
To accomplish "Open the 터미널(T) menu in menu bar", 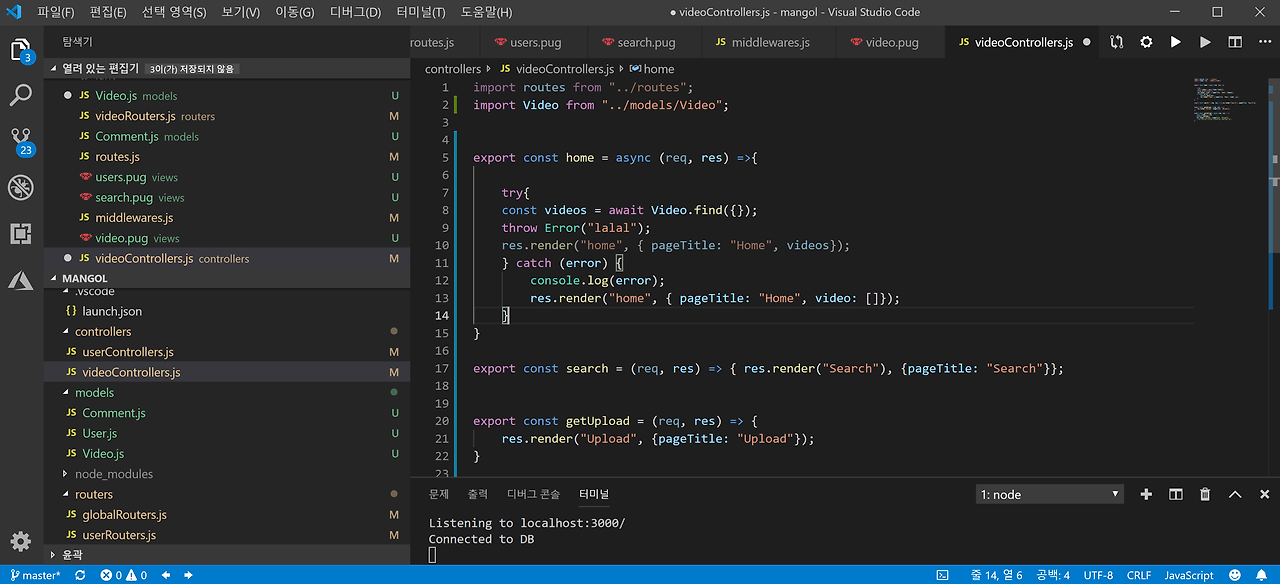I will 420,12.
